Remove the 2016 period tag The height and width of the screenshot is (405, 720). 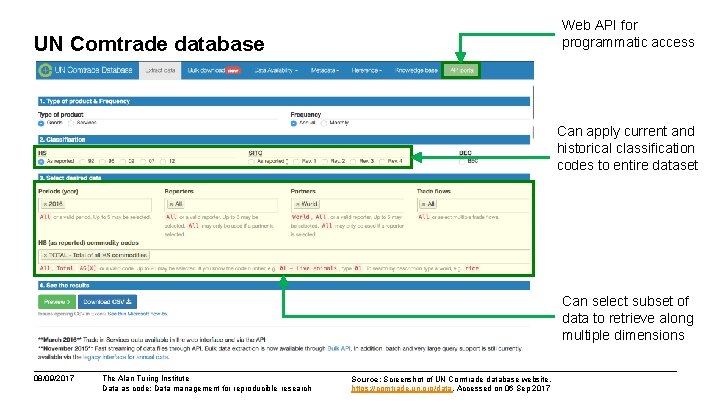(45, 204)
